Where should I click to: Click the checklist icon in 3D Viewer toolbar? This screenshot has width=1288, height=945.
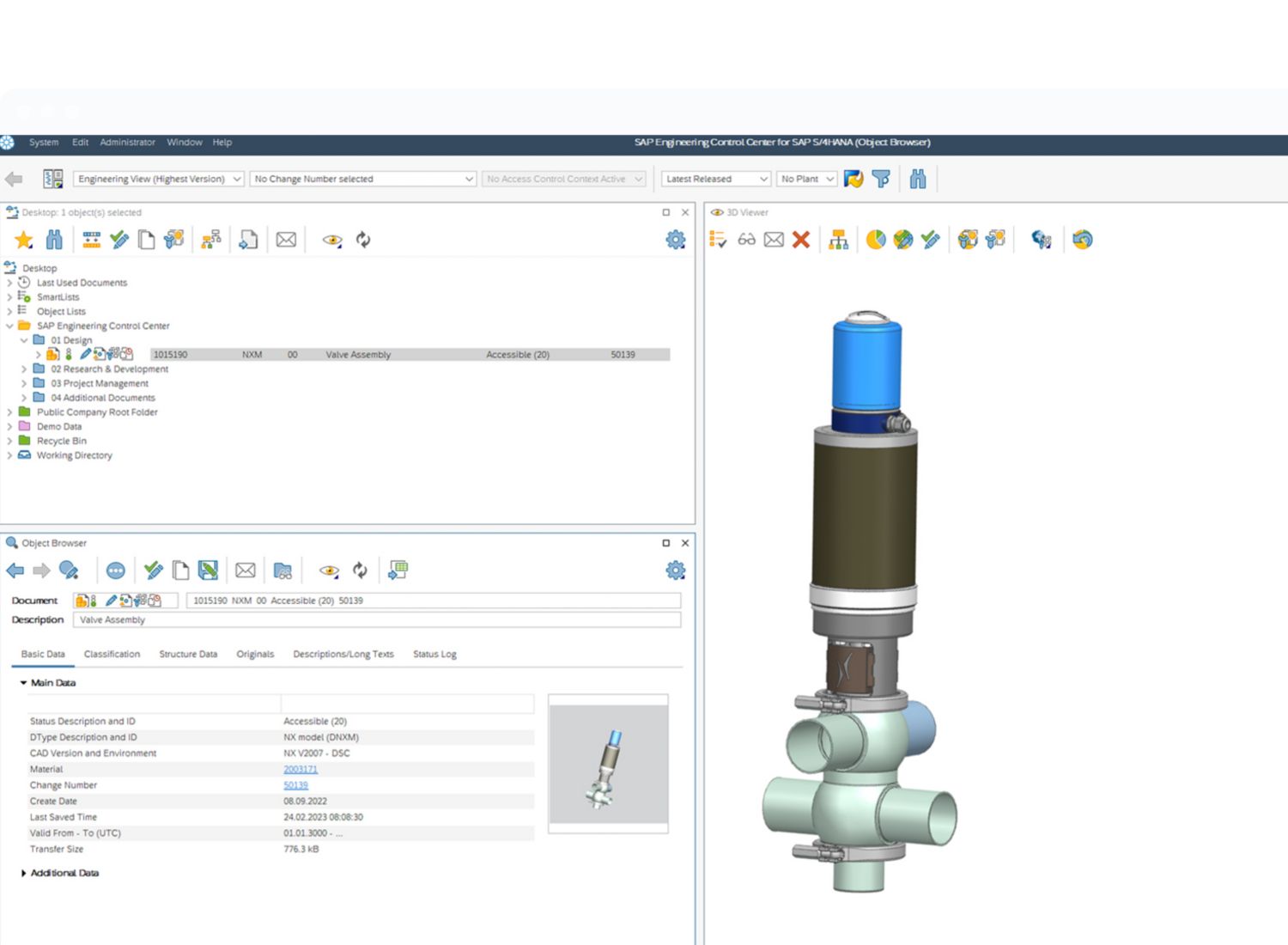point(718,240)
